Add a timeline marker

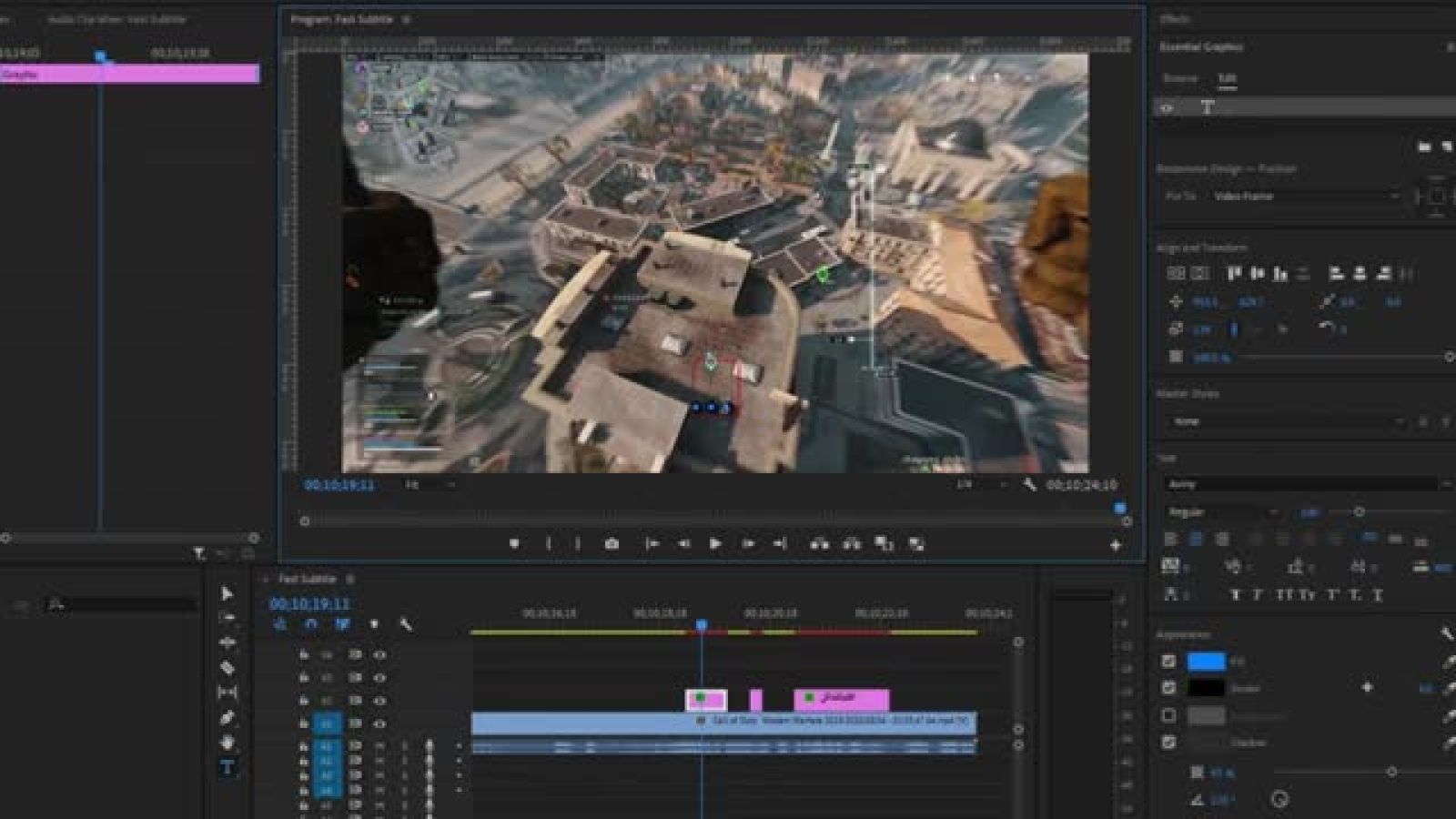coord(374,624)
